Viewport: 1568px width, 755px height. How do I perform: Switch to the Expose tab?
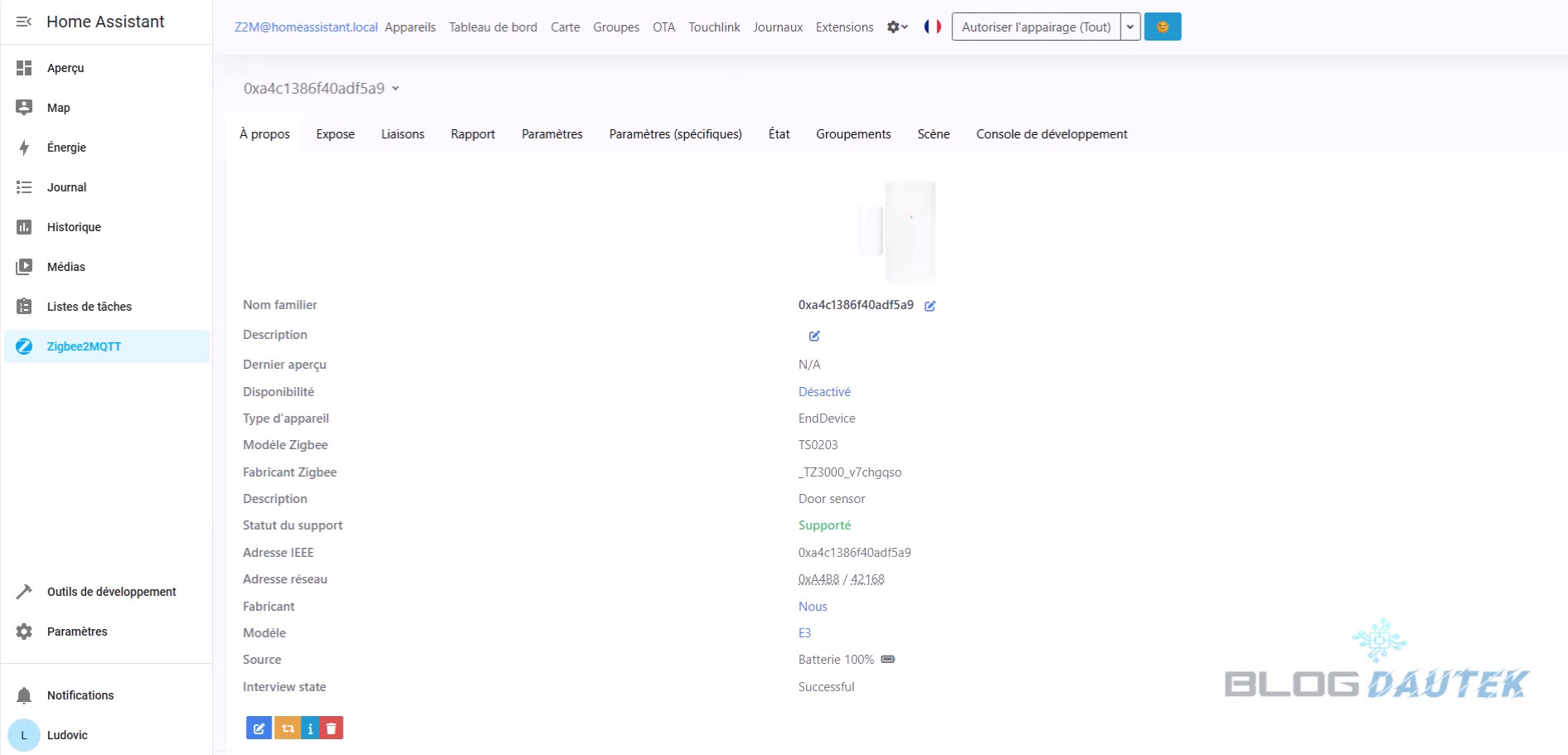coord(335,134)
